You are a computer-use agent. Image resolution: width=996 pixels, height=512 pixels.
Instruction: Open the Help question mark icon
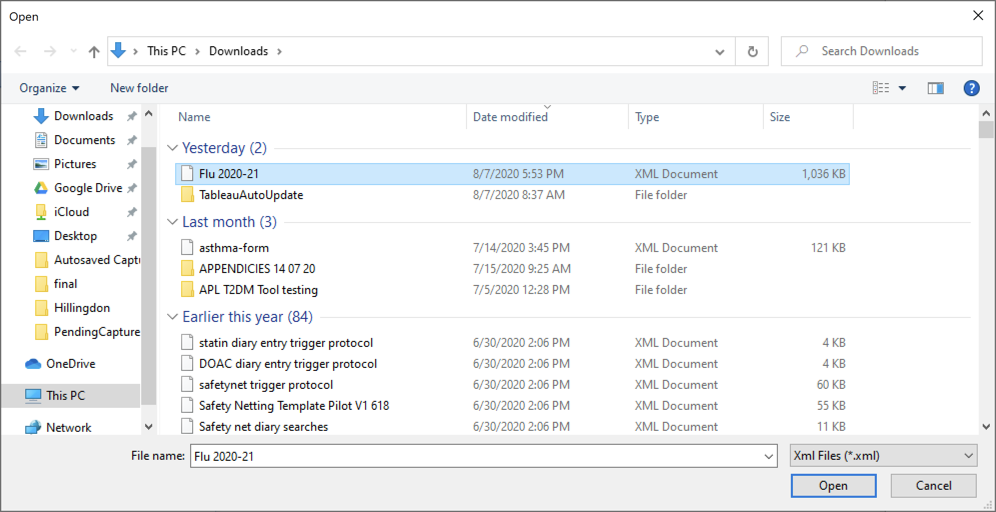[x=971, y=88]
